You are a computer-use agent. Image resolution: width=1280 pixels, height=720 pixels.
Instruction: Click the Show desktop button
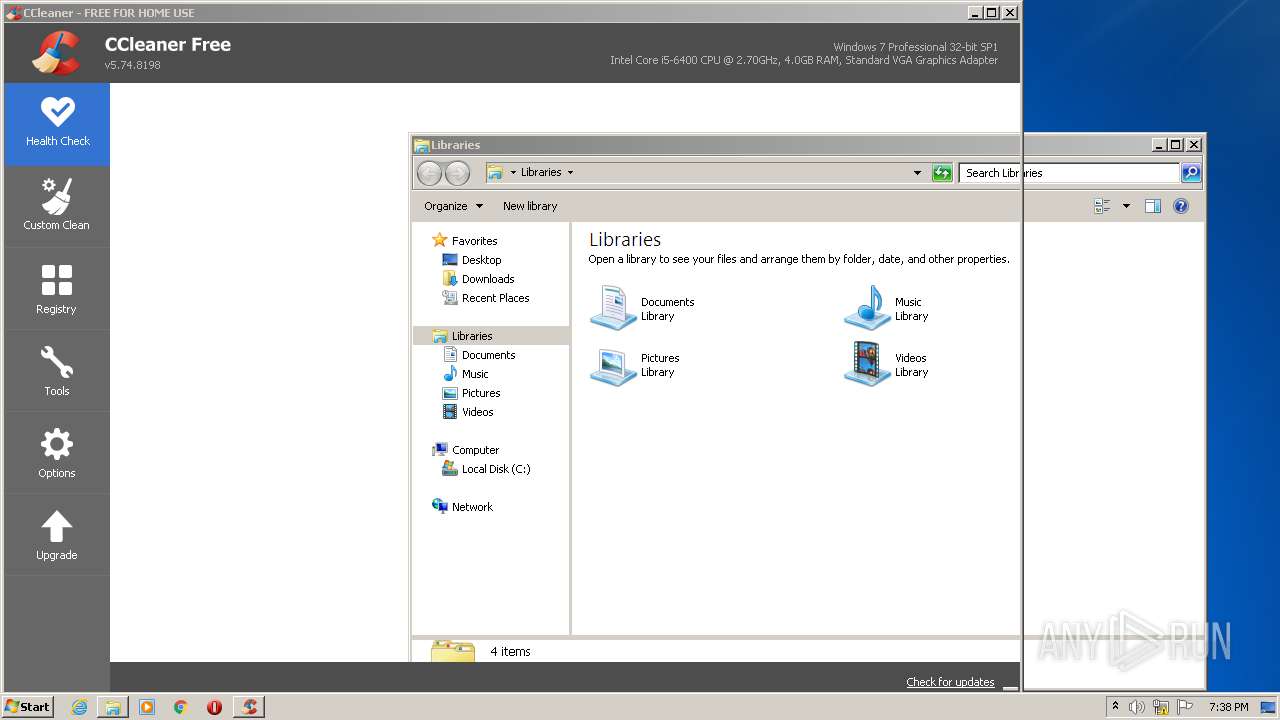tap(1269, 707)
